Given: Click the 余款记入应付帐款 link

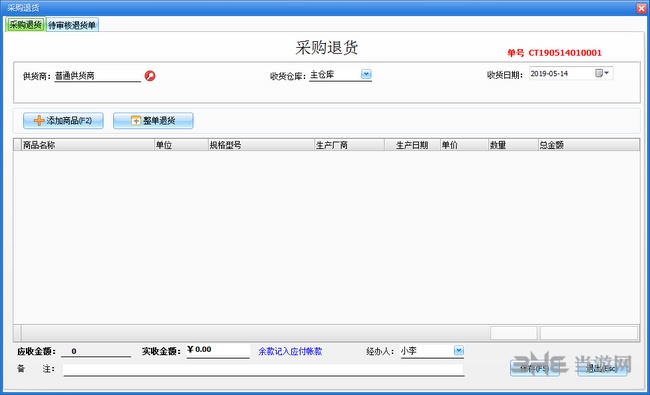Looking at the screenshot, I should [x=290, y=351].
